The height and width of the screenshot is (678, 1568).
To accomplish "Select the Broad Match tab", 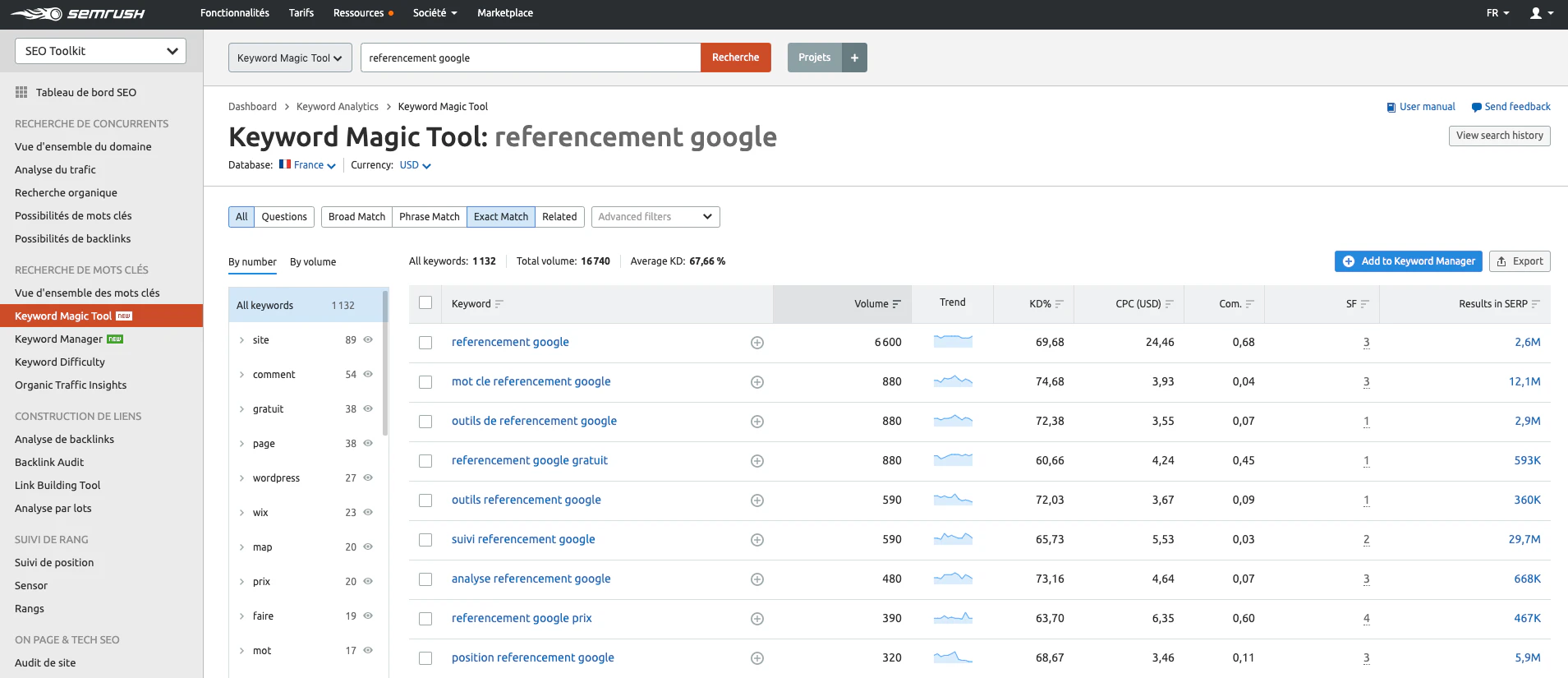I will point(356,217).
